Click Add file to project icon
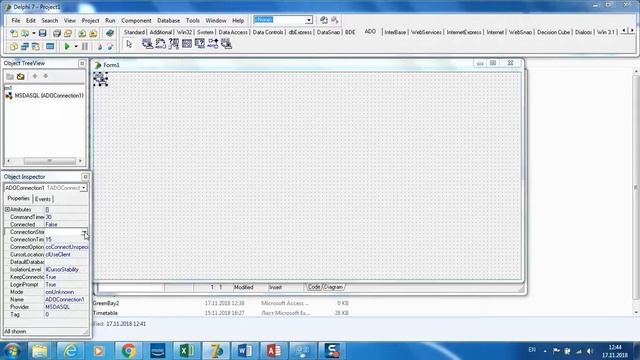 pos(82,33)
